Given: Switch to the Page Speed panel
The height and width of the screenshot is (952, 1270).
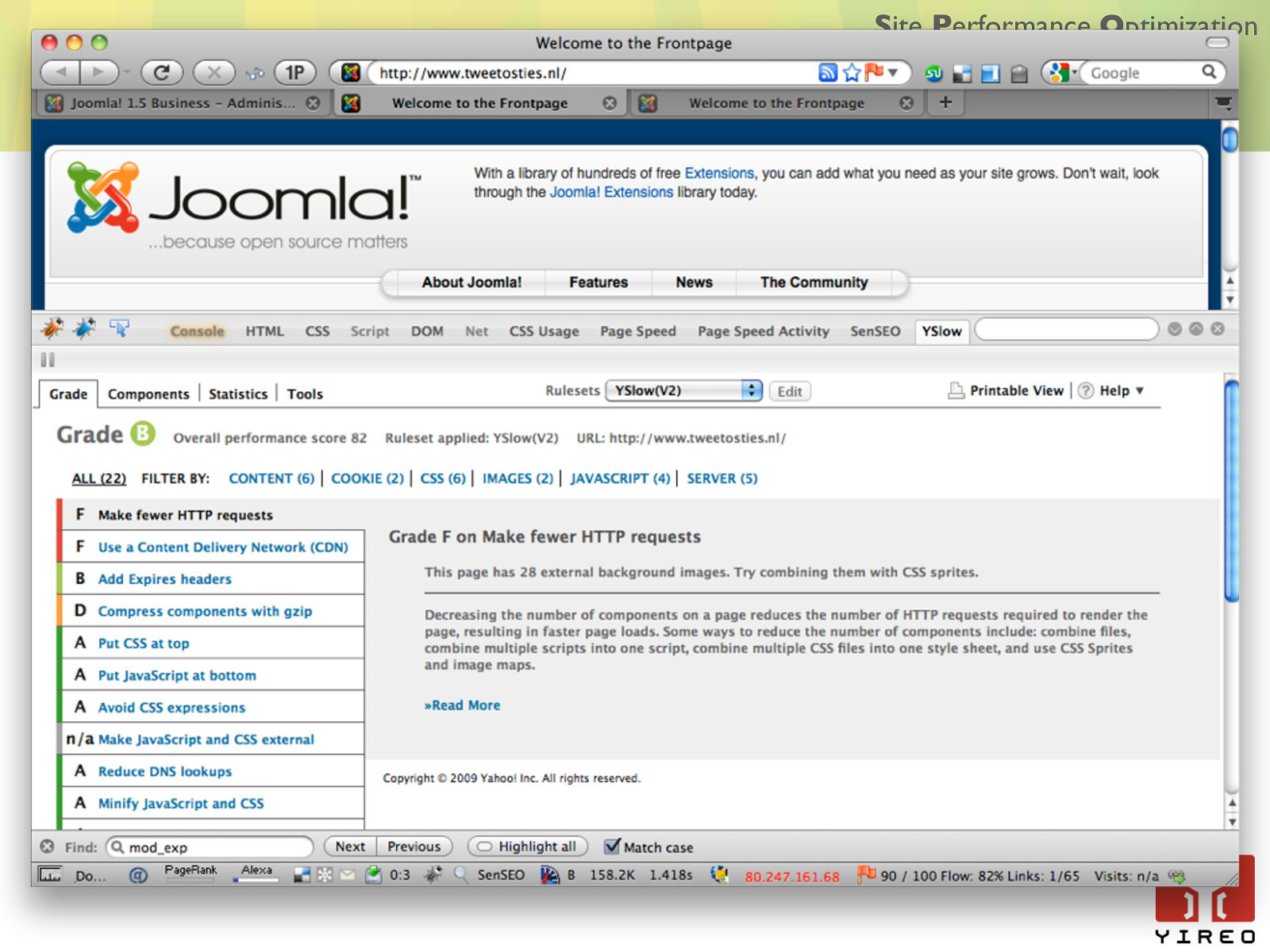Looking at the screenshot, I should click(638, 332).
